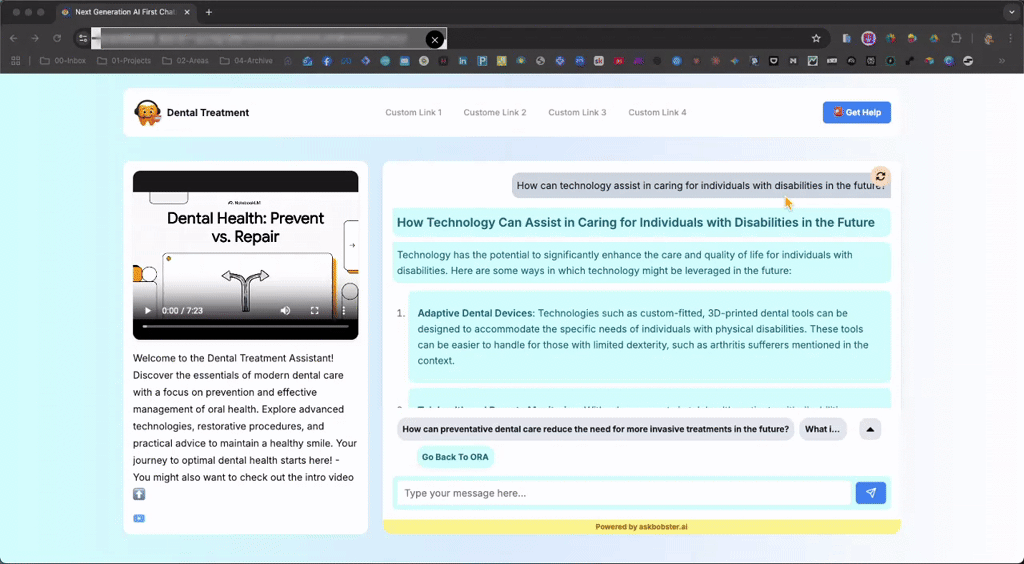Open Custom Link 4
Viewport: 1024px width, 564px height.
click(657, 112)
